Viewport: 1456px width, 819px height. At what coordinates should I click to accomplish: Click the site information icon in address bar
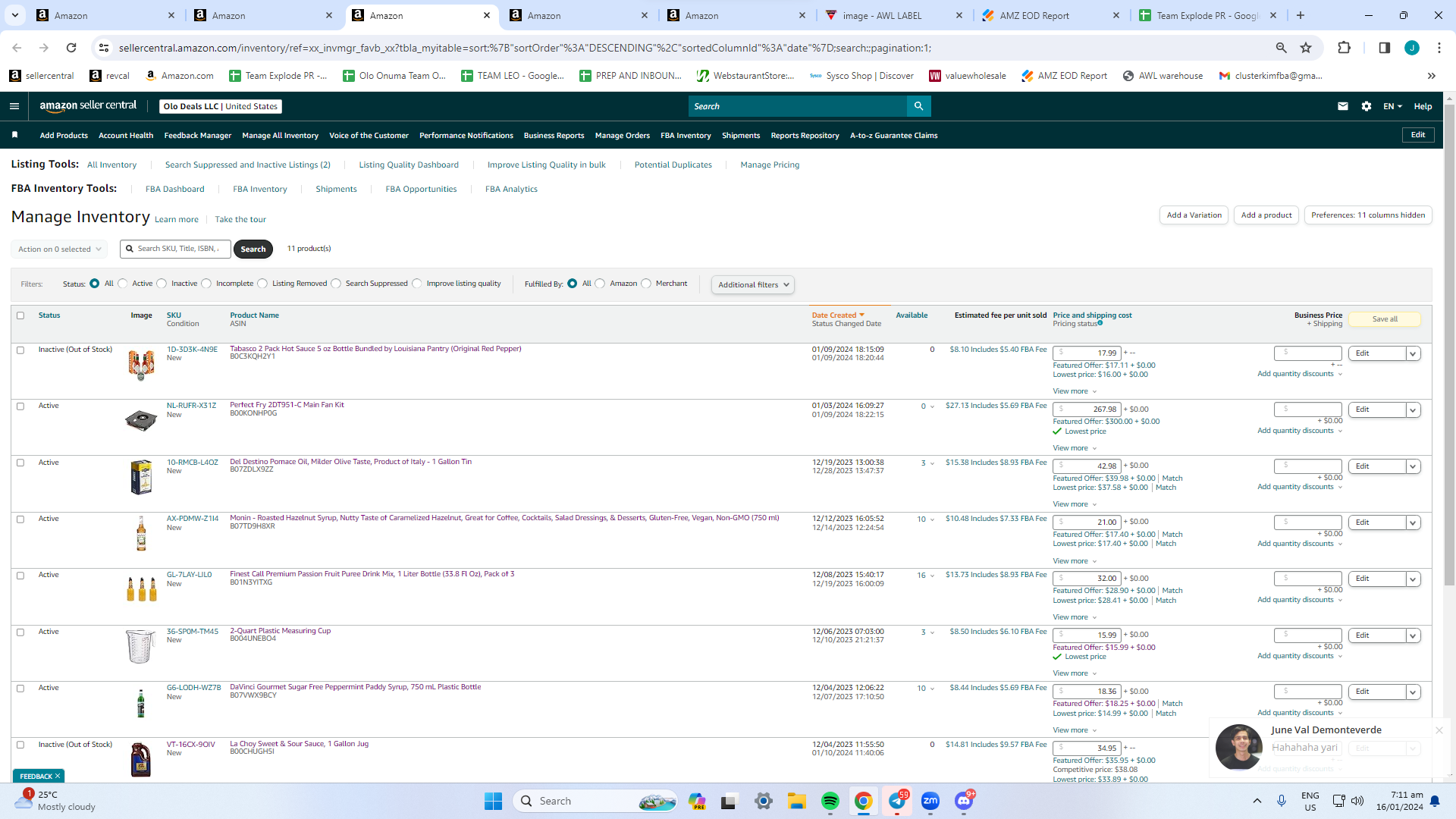(104, 48)
